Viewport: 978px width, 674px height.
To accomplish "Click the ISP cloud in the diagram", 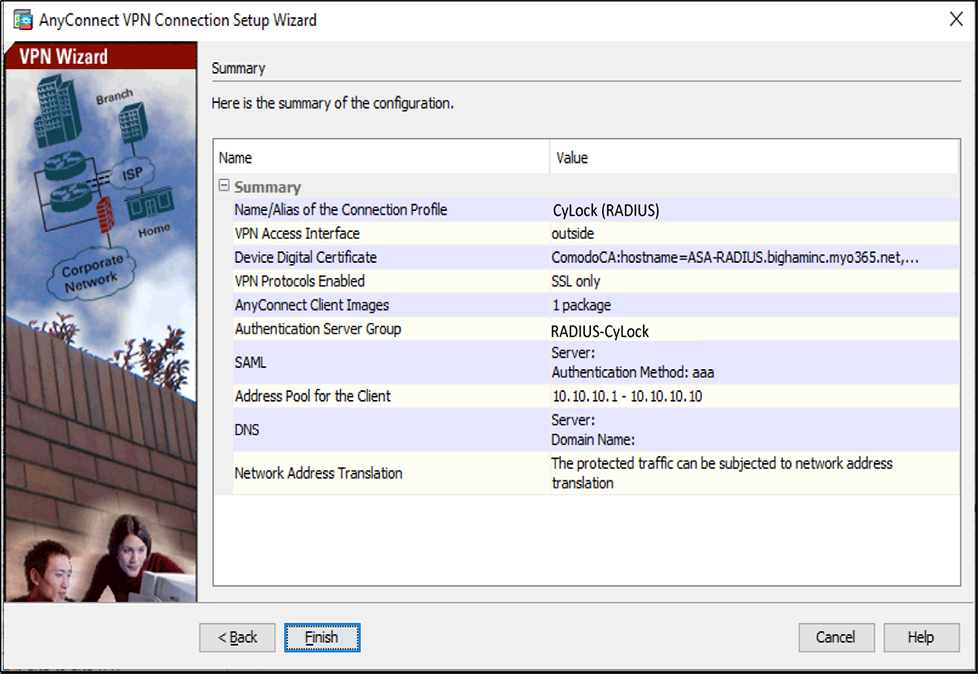I will (x=134, y=173).
